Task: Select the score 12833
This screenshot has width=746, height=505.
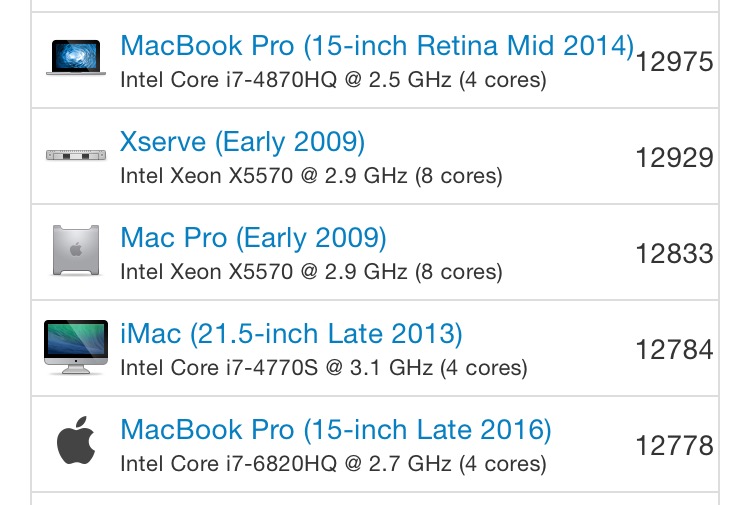Action: point(675,254)
